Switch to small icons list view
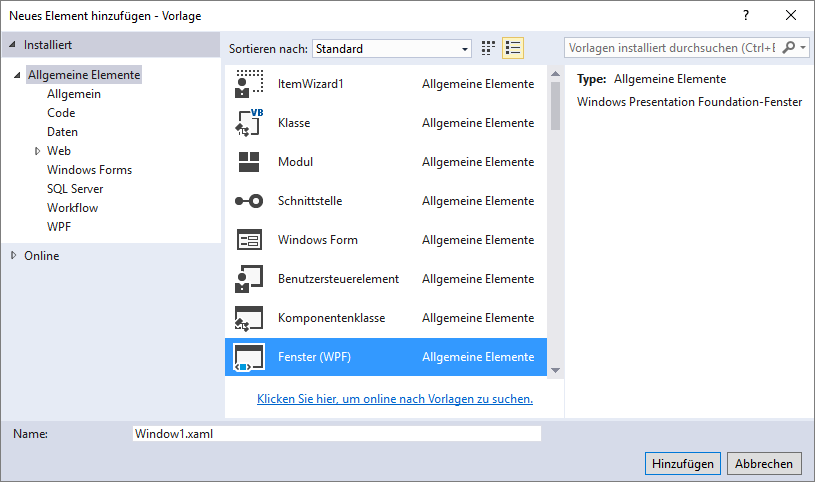Viewport: 815px width, 482px height. coord(513,48)
